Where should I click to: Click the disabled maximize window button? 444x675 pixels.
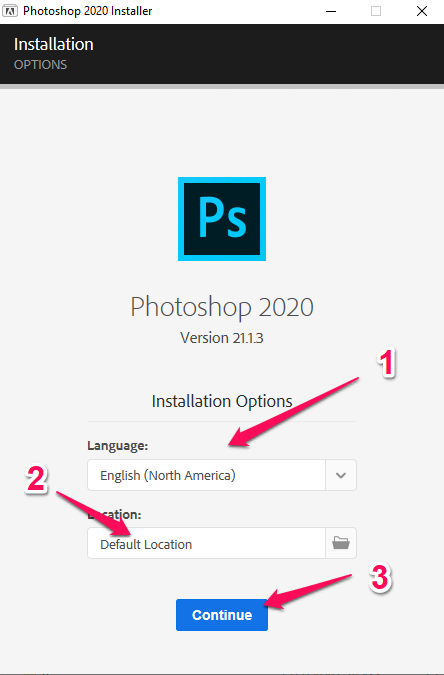pyautogui.click(x=376, y=11)
